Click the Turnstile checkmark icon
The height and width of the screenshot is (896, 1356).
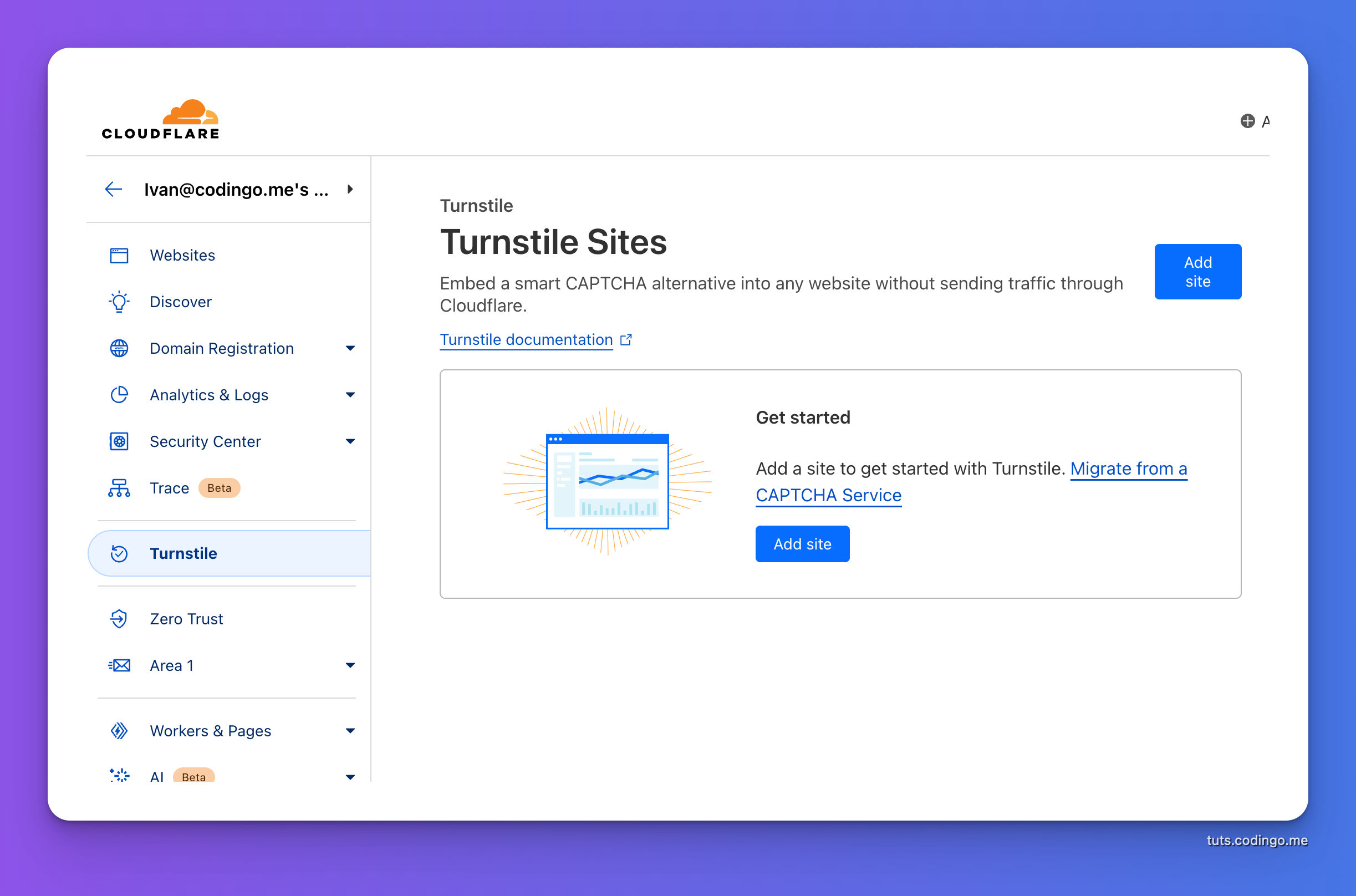(119, 554)
